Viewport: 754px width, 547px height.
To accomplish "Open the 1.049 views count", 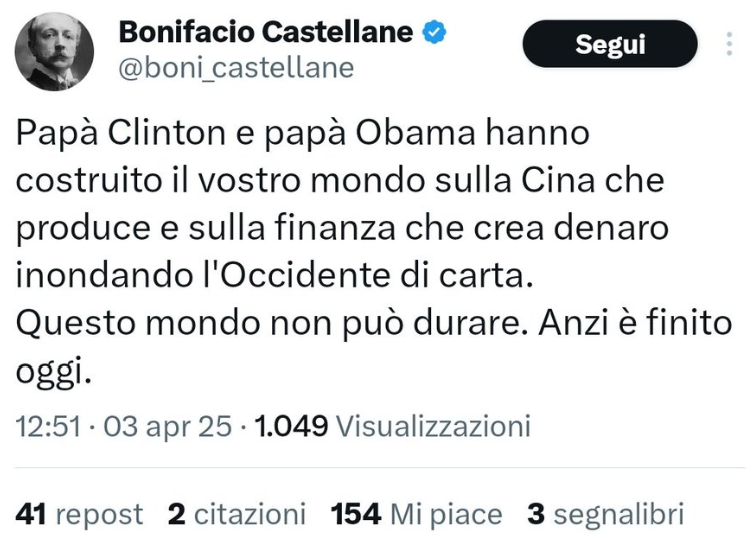I will pos(292,427).
